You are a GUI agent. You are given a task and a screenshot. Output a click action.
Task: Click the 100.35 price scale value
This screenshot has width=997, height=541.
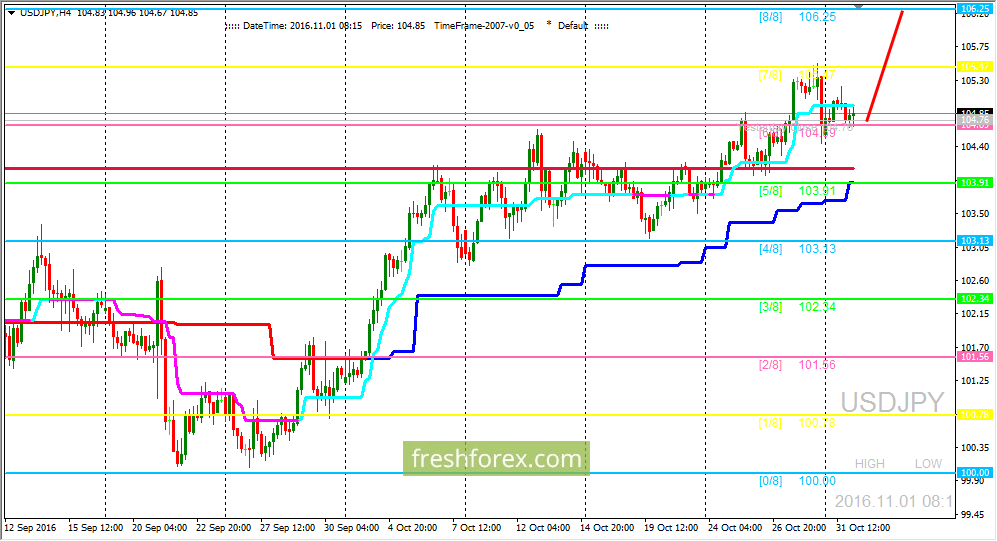point(975,448)
